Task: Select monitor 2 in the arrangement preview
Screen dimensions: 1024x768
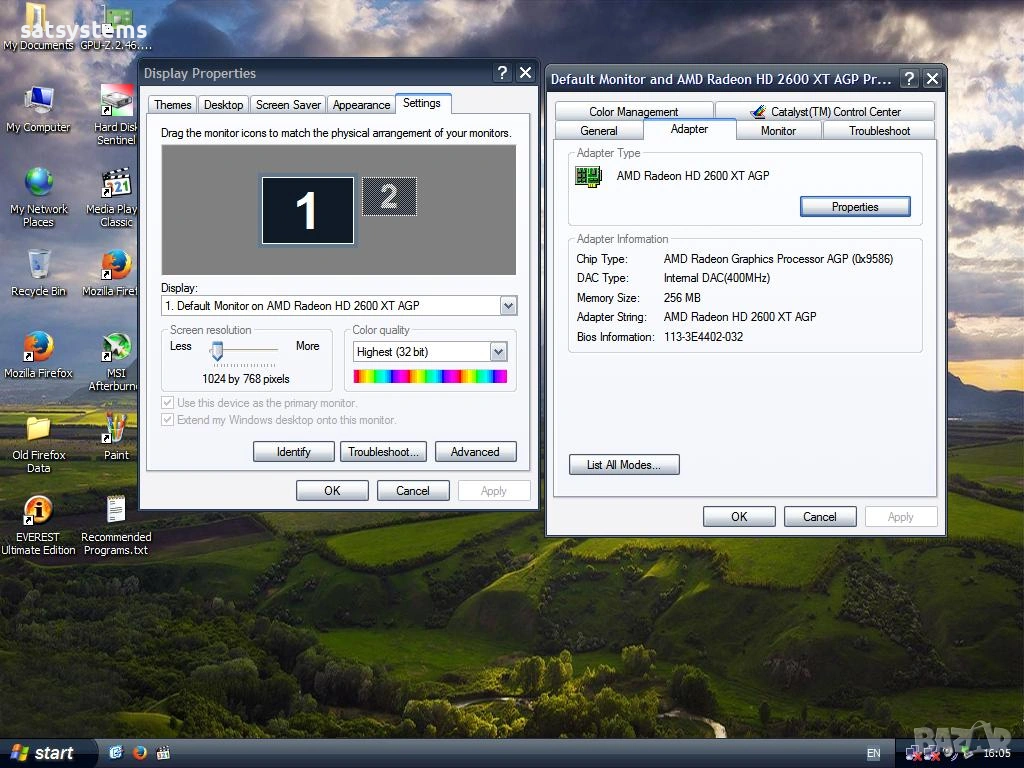Action: tap(389, 197)
